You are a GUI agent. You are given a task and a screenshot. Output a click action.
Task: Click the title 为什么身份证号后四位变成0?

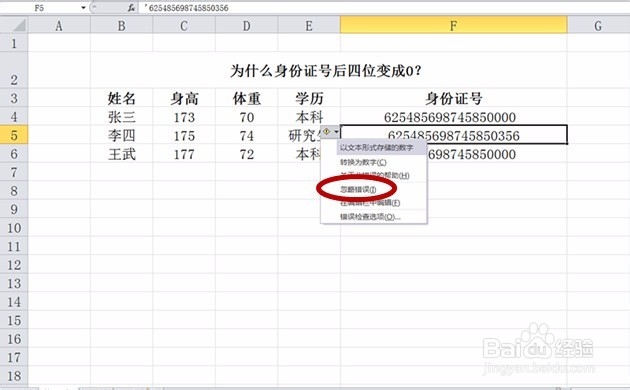coord(325,71)
